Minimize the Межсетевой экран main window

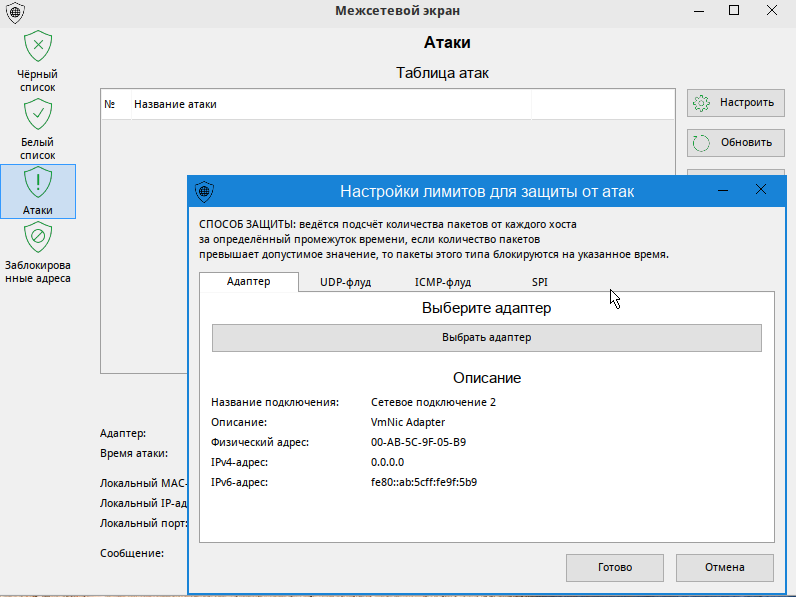[x=699, y=11]
